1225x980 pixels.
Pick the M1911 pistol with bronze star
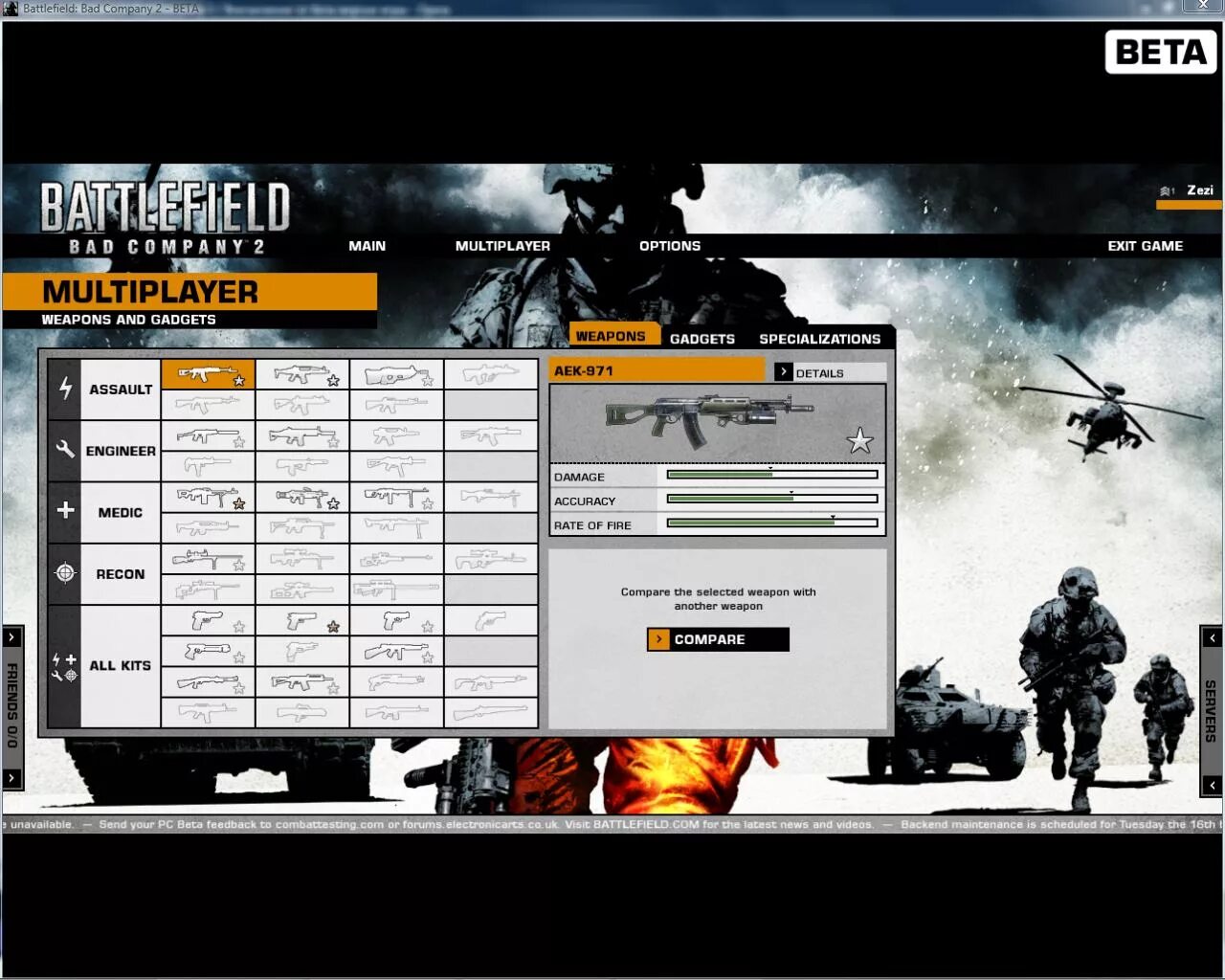pyautogui.click(x=302, y=621)
